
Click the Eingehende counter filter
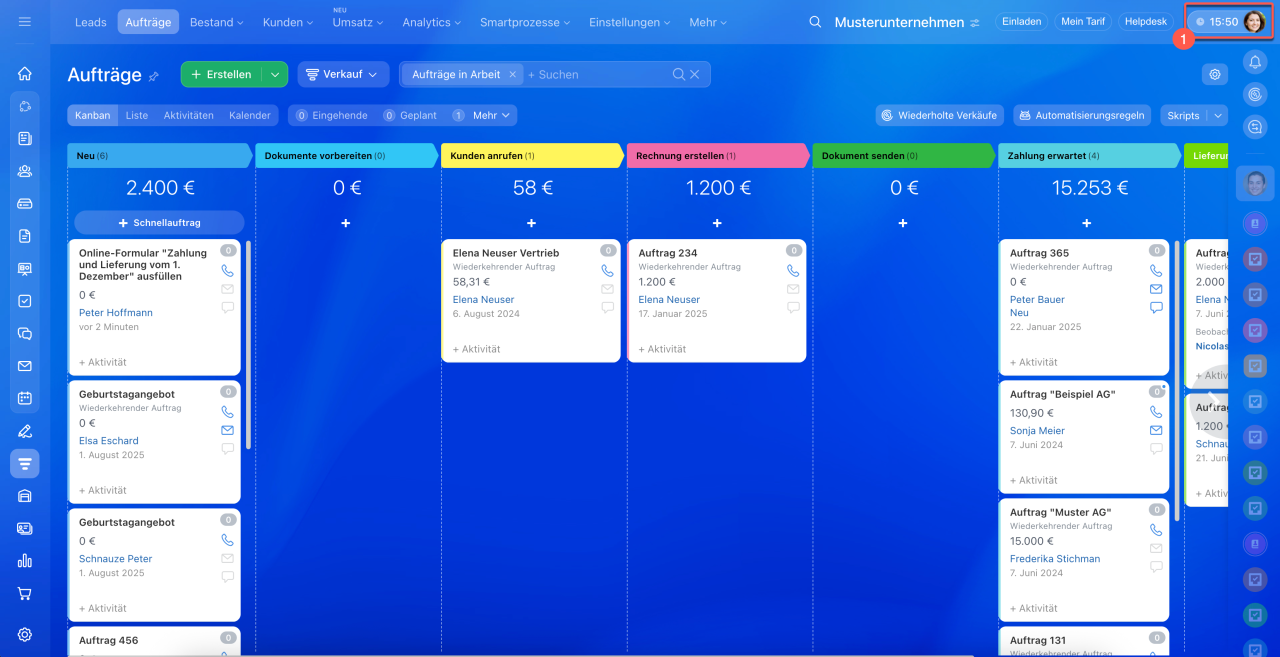click(331, 115)
